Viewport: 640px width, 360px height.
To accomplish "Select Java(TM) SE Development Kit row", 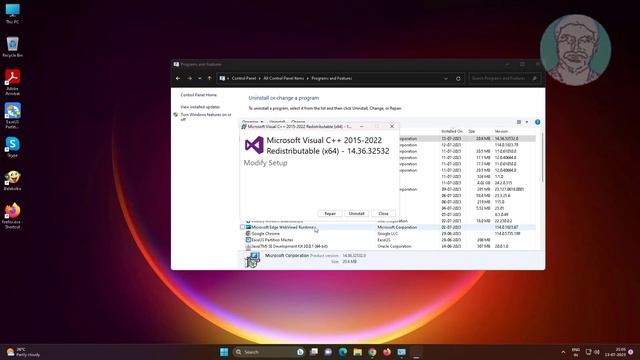I will click(388, 247).
